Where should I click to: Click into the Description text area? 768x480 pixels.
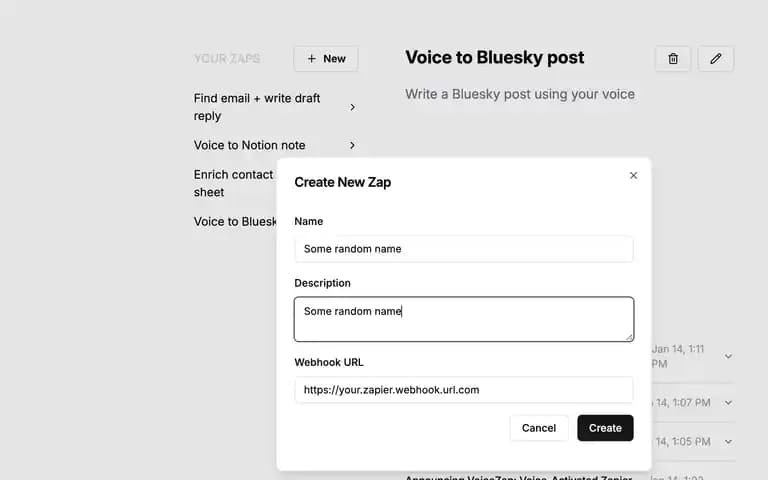pos(463,319)
